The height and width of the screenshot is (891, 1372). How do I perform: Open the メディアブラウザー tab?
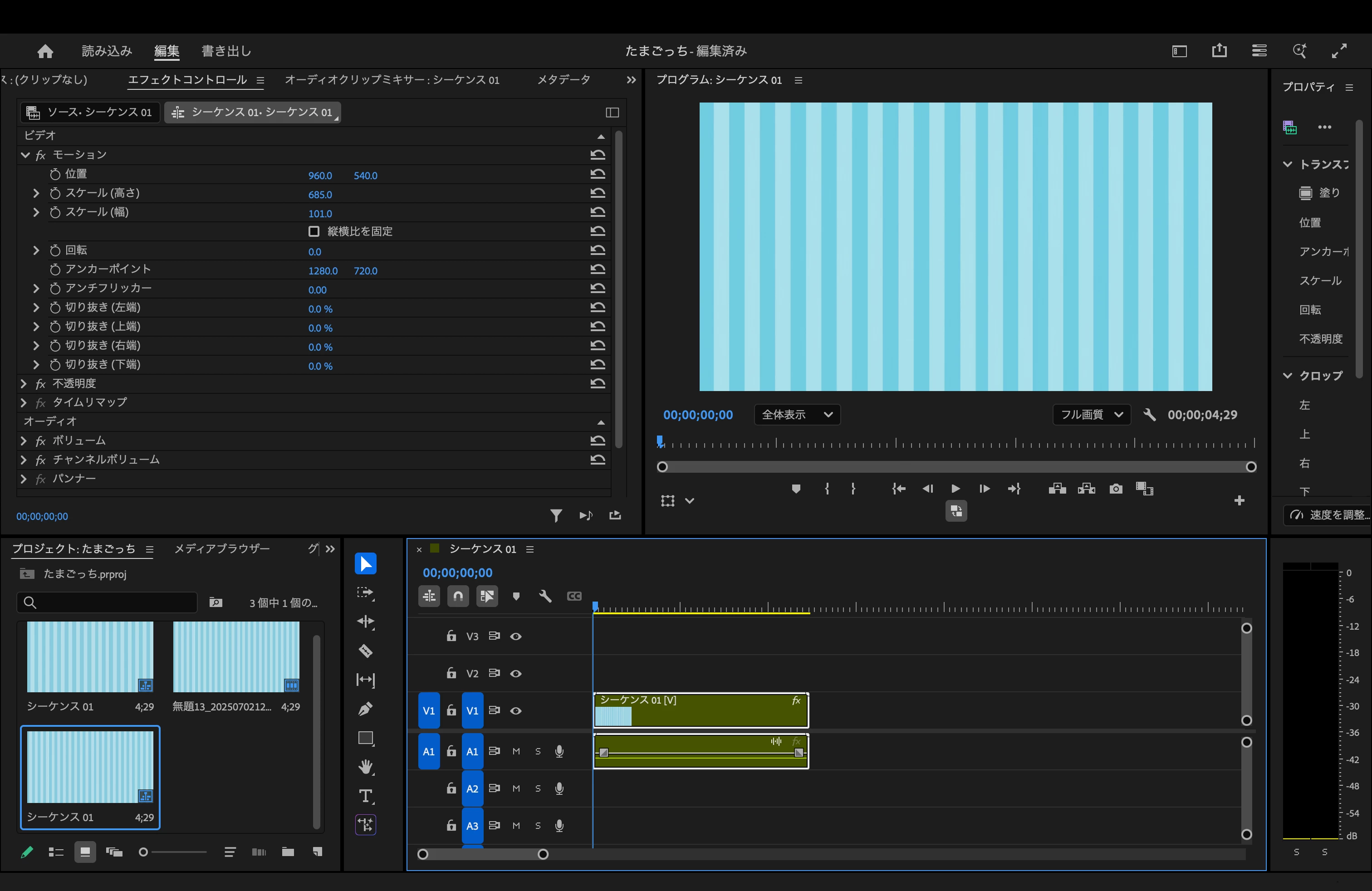(x=222, y=548)
